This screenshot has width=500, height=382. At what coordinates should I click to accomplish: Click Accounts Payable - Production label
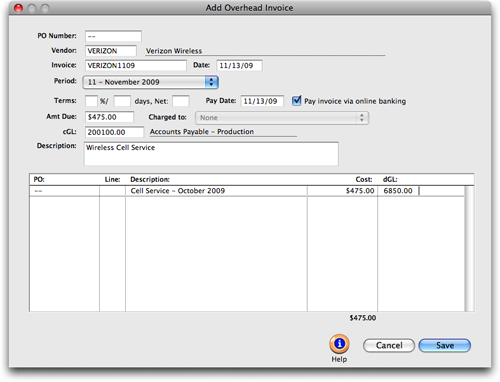[202, 132]
